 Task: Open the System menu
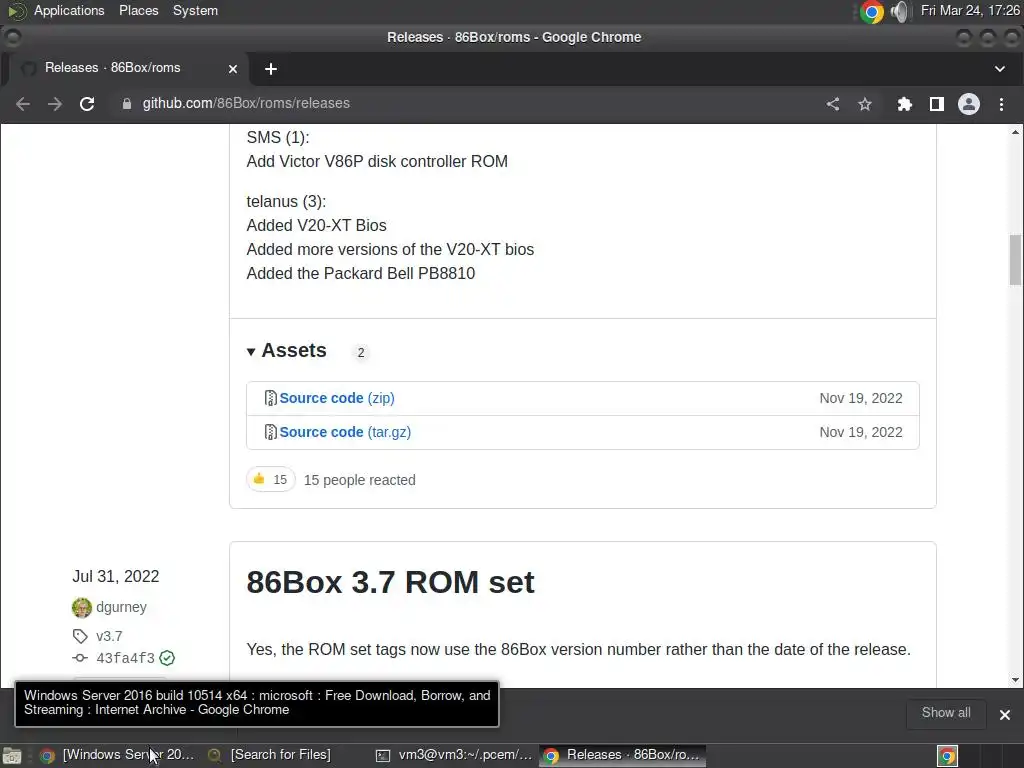click(195, 10)
